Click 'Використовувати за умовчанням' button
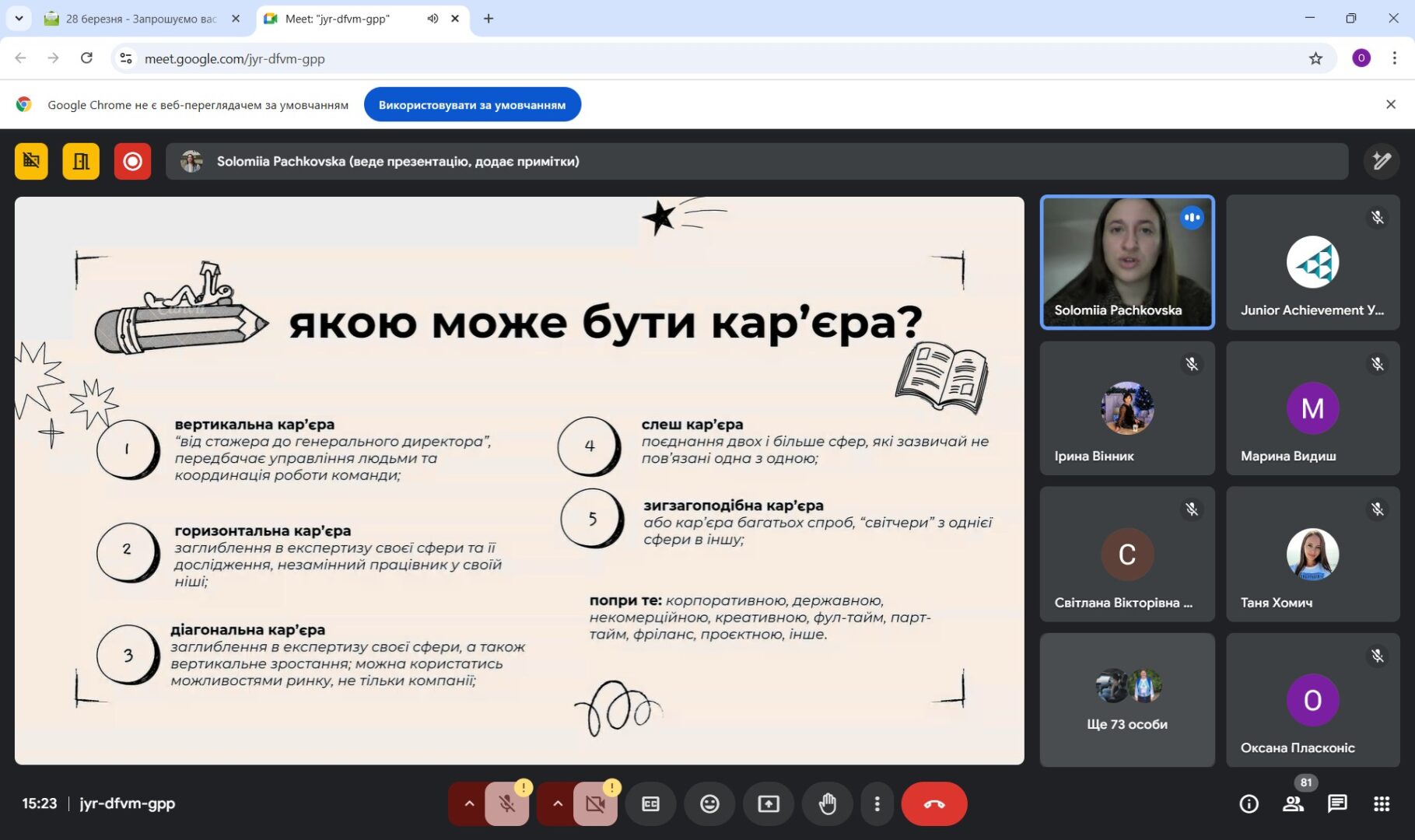Screen dimensions: 1415x840 (x=472, y=105)
